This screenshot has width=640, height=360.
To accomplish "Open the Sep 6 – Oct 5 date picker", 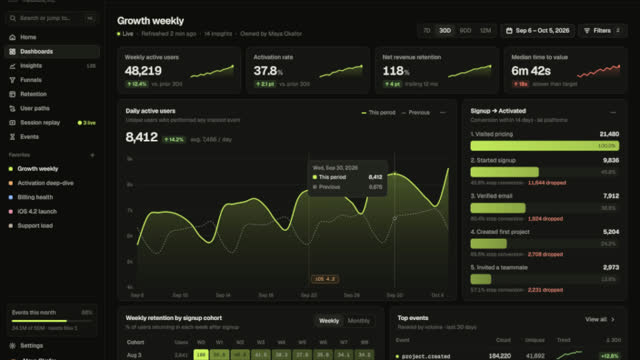I will [538, 31].
